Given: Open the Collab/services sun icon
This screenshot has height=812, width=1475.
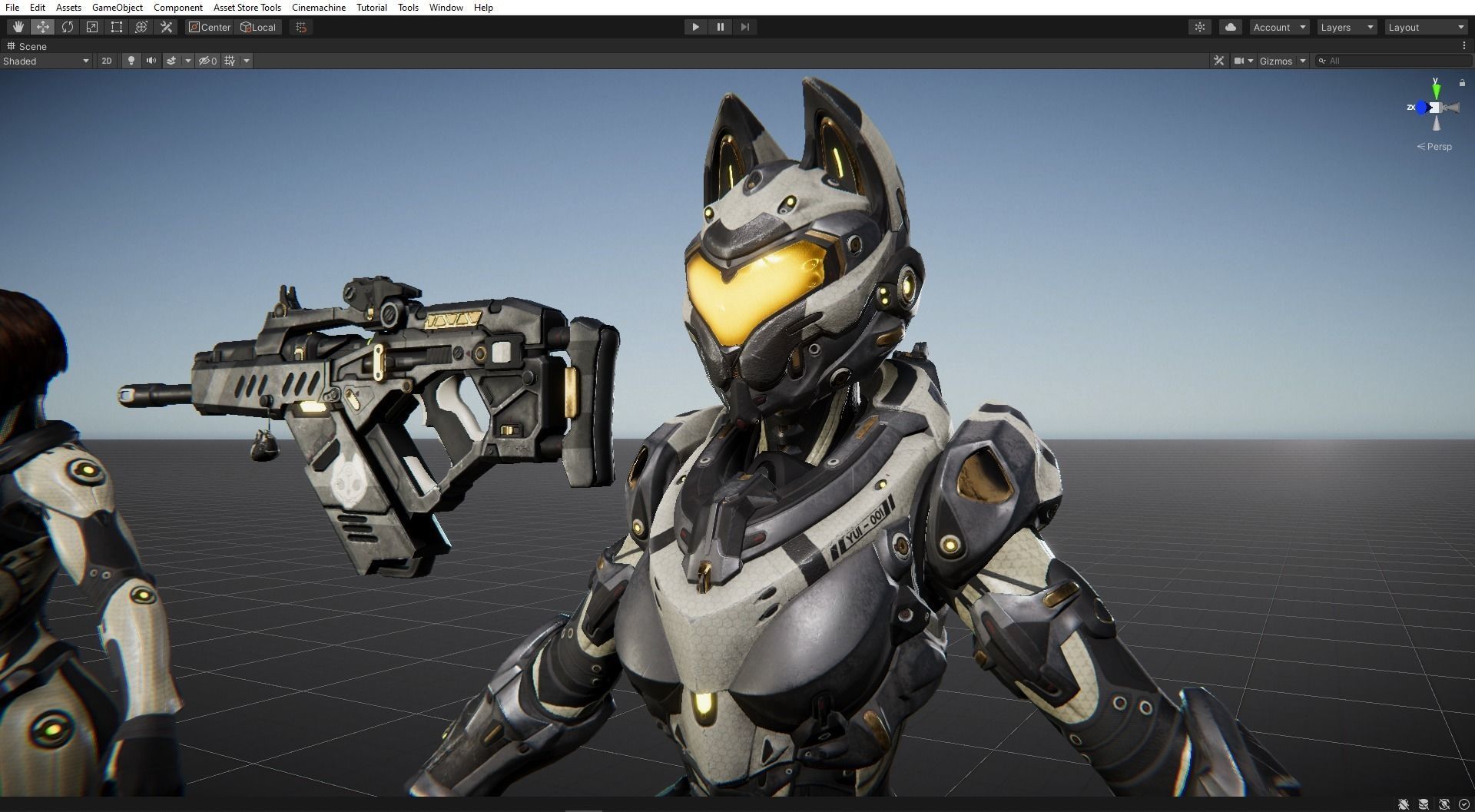Looking at the screenshot, I should [1200, 27].
